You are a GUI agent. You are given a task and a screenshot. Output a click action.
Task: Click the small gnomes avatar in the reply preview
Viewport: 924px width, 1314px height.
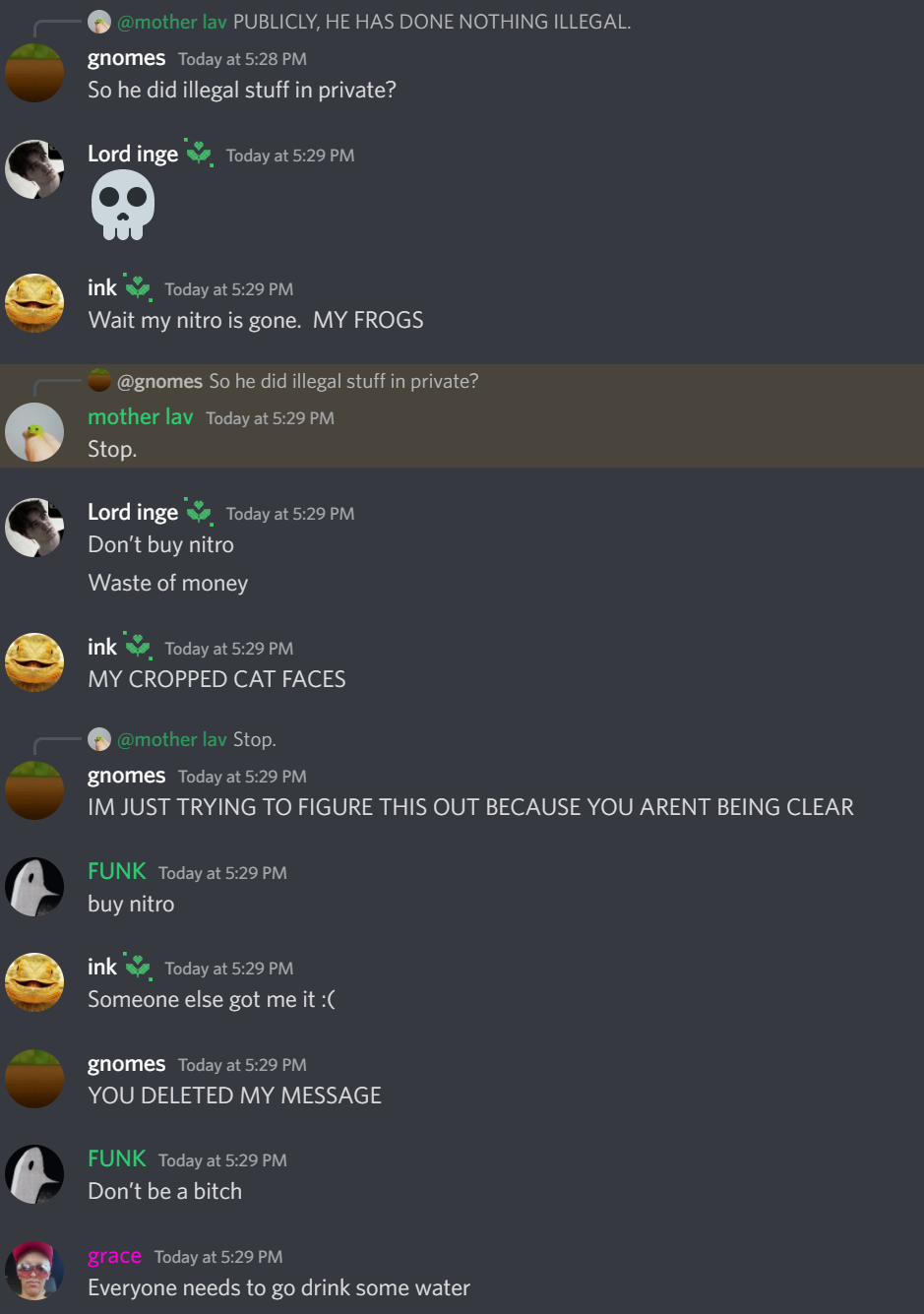99,380
